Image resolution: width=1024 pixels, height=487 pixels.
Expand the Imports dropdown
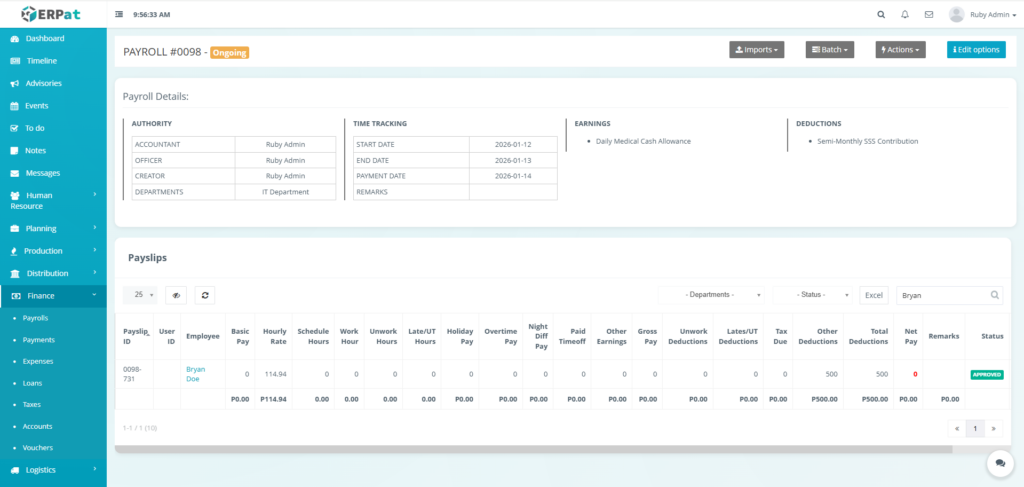click(756, 49)
